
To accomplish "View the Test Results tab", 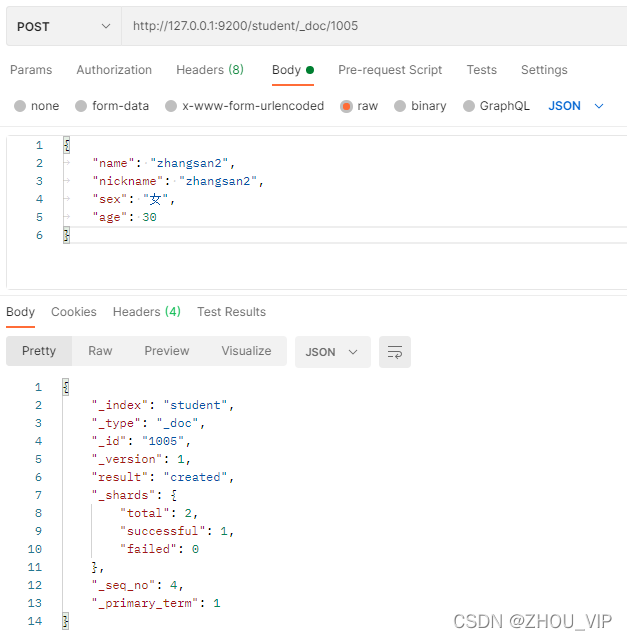I will pos(231,312).
